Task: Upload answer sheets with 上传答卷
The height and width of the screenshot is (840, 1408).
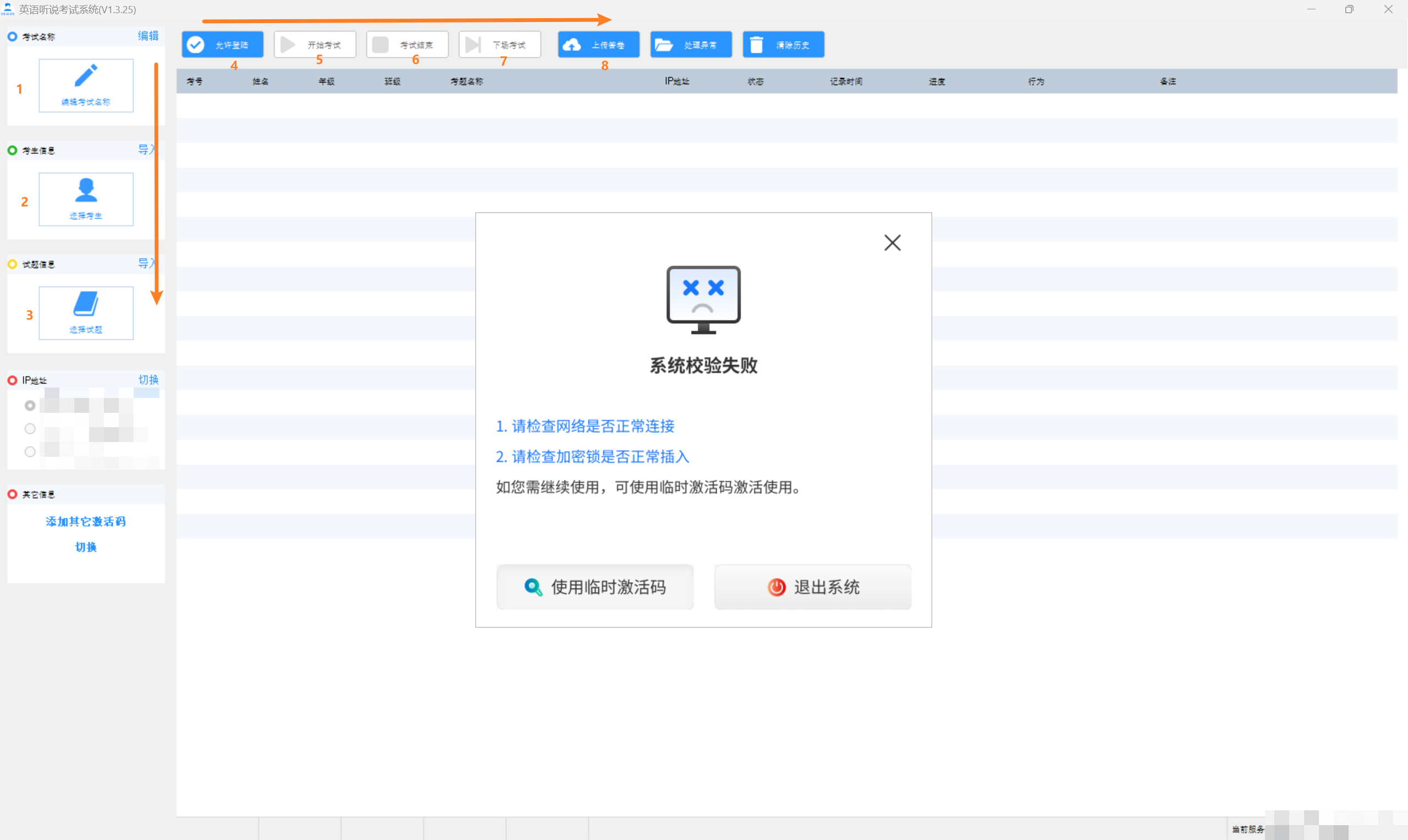Action: pos(598,45)
